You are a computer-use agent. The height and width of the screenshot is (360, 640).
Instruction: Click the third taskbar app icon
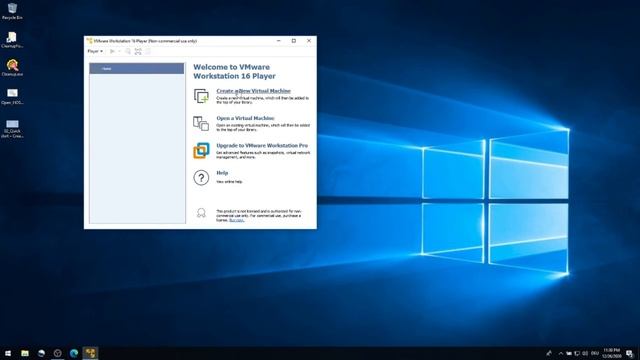pos(41,353)
